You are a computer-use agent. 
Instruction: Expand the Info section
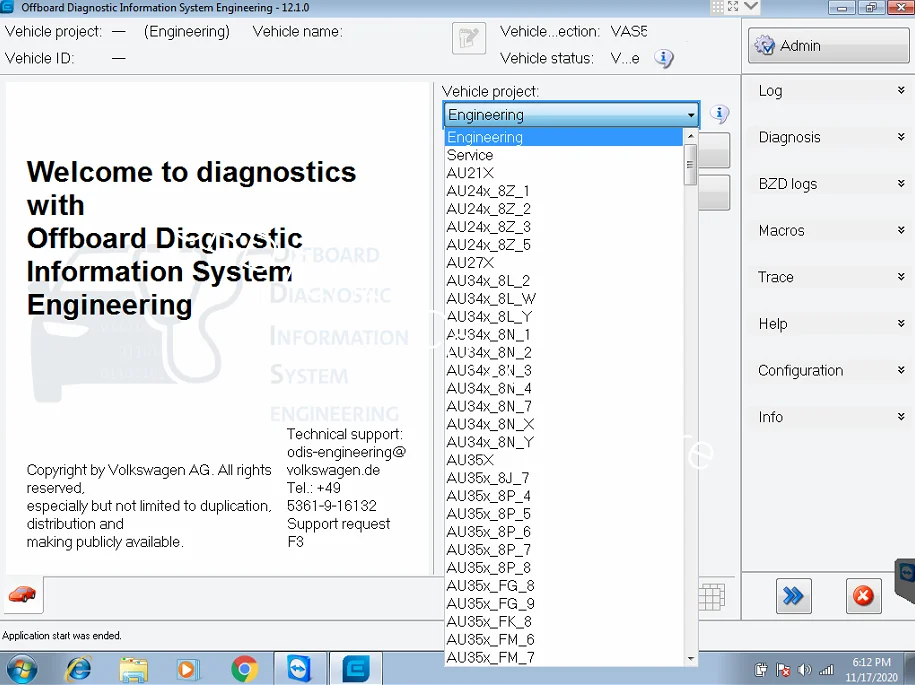pyautogui.click(x=828, y=417)
